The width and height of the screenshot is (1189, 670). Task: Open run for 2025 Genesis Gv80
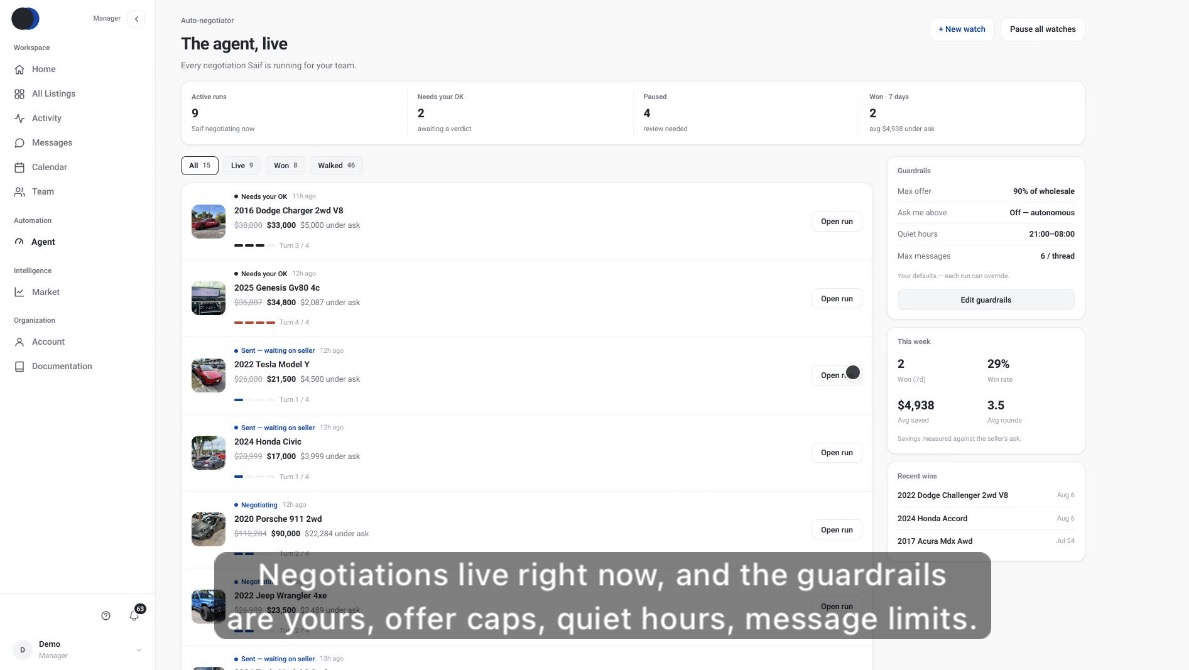click(x=836, y=299)
